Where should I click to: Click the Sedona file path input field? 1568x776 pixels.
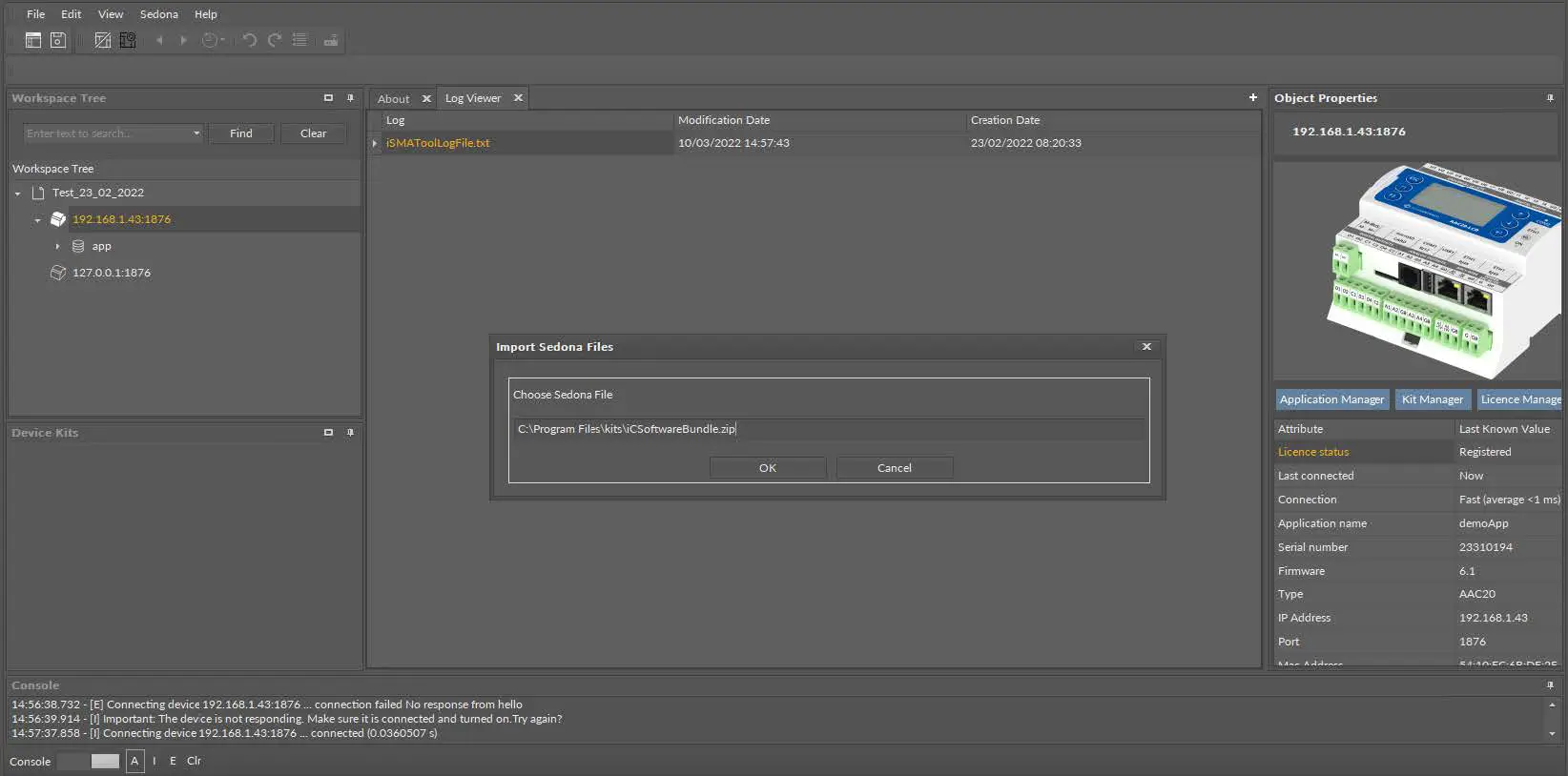(828, 429)
